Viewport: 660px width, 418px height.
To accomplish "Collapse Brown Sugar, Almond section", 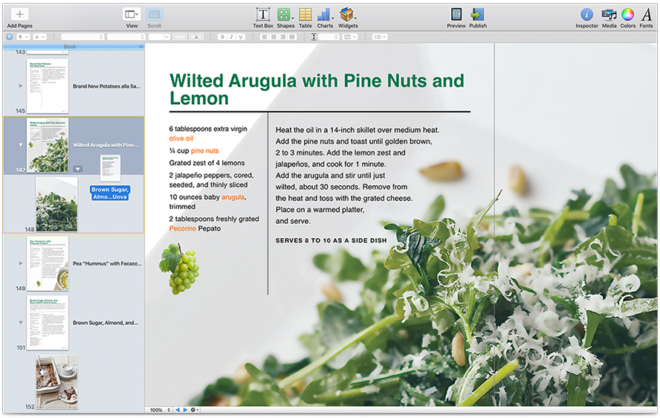I will pyautogui.click(x=20, y=322).
